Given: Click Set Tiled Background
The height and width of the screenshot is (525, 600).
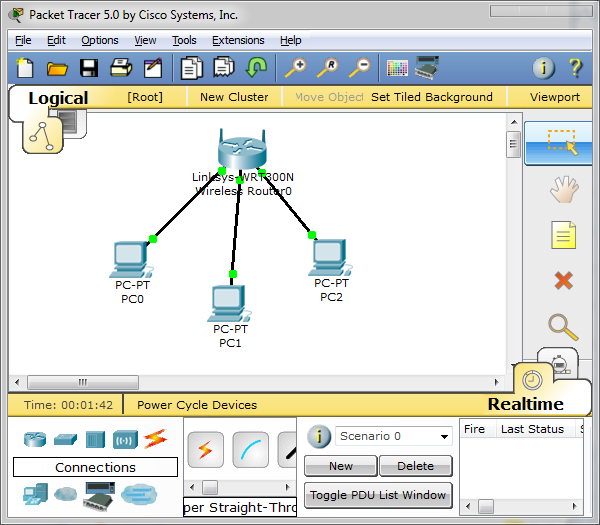Looking at the screenshot, I should pyautogui.click(x=432, y=97).
